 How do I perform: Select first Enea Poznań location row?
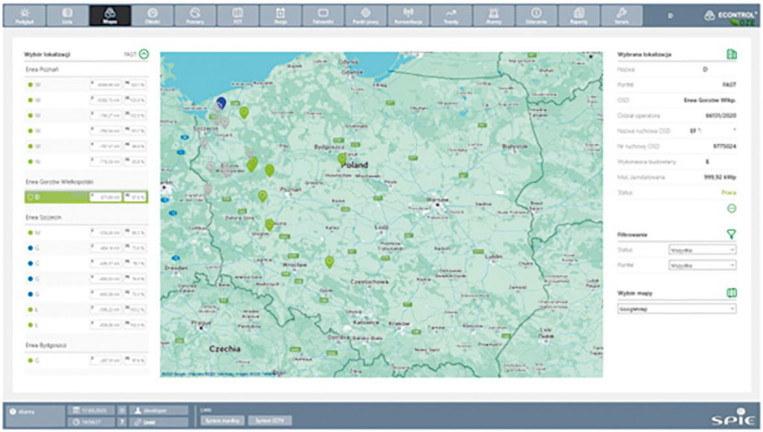(86, 85)
